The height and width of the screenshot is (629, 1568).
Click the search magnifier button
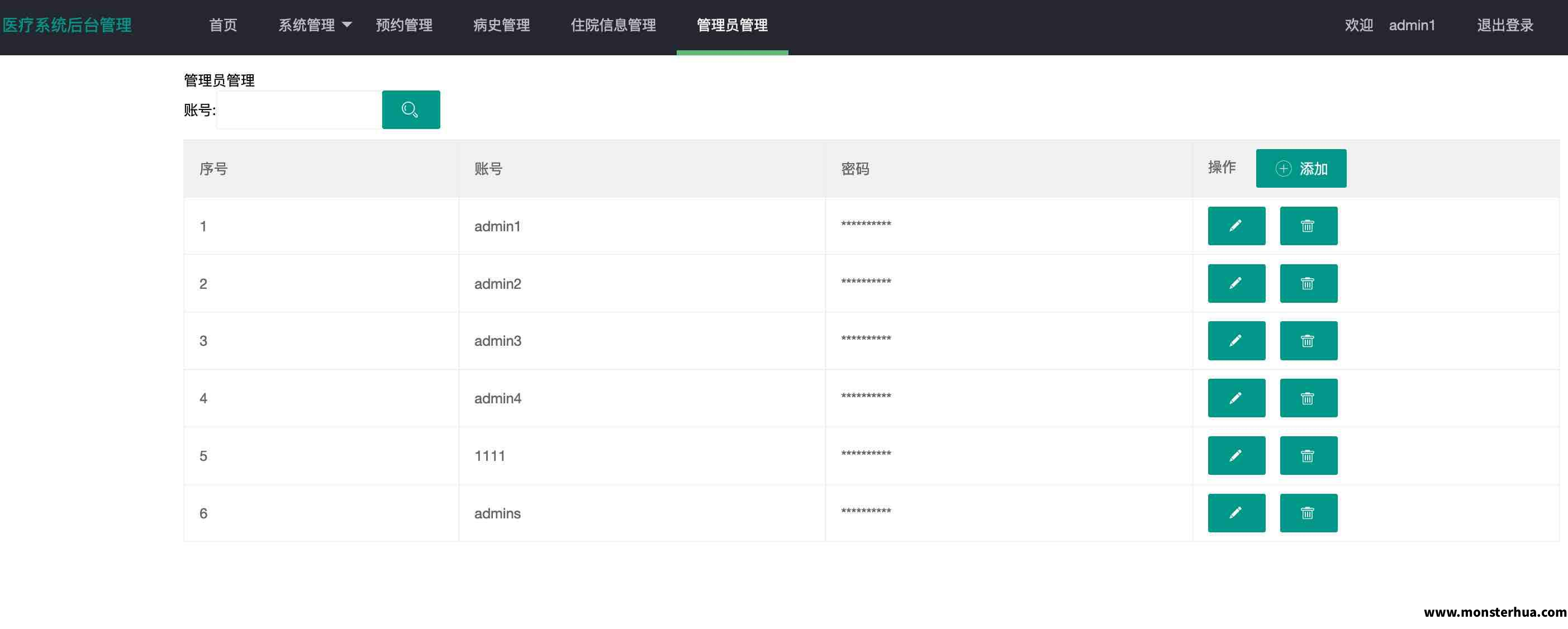[x=411, y=109]
